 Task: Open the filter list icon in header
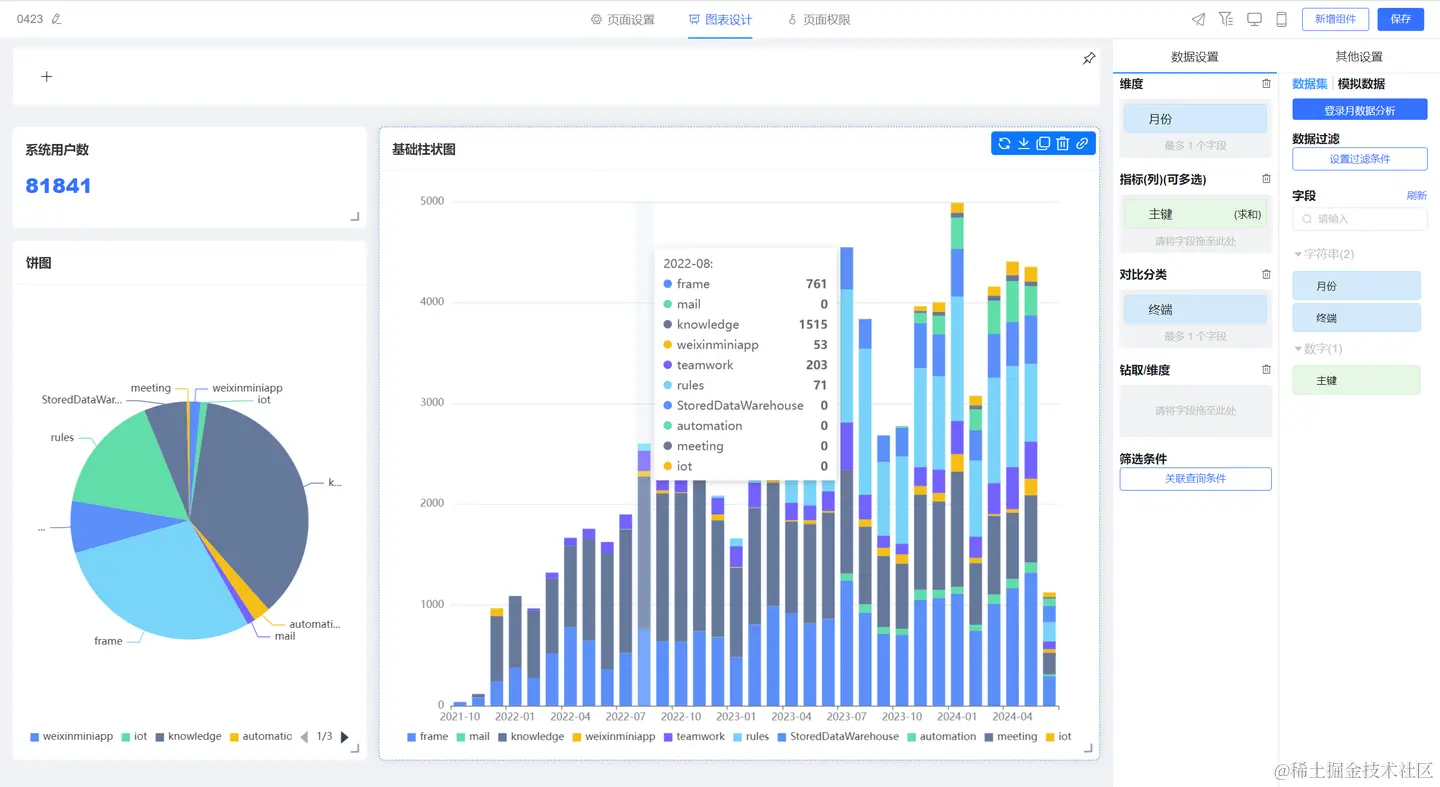pyautogui.click(x=1226, y=19)
